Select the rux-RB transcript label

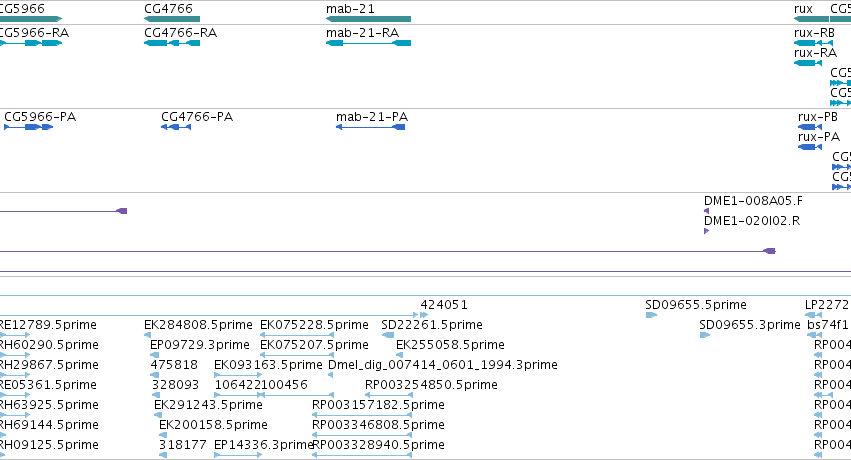[814, 33]
